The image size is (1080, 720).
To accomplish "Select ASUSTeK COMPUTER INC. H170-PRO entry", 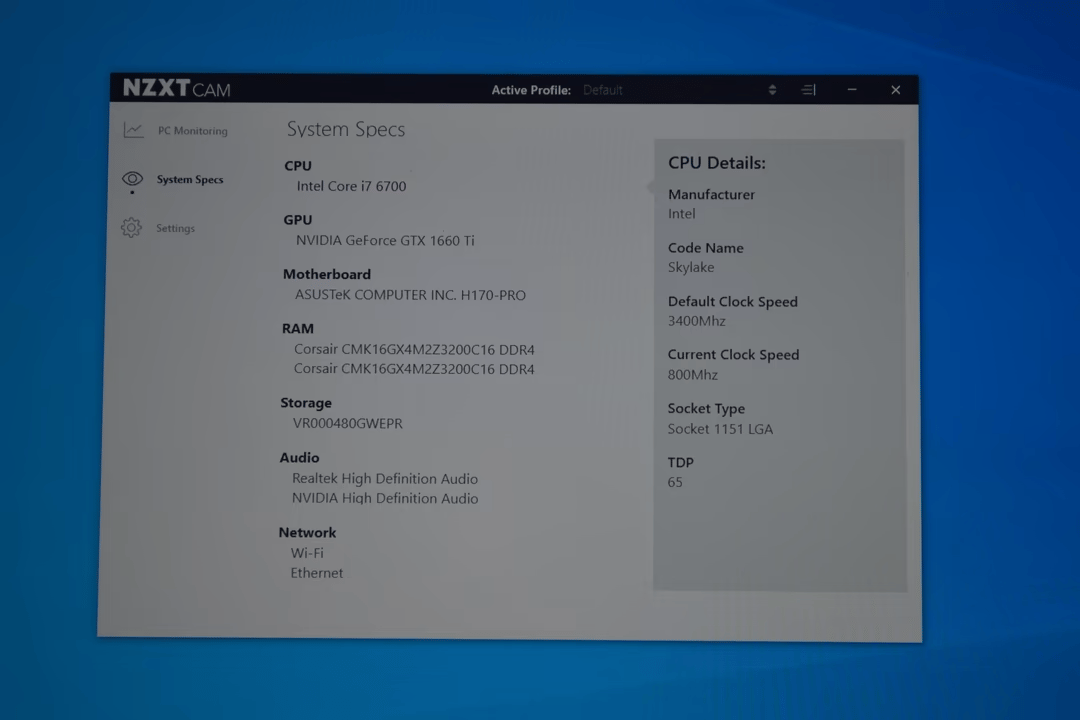I will pyautogui.click(x=411, y=295).
